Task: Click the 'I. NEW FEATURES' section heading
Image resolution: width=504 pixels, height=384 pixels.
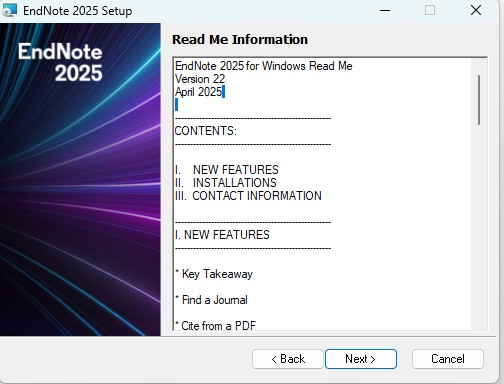Action: coord(222,235)
